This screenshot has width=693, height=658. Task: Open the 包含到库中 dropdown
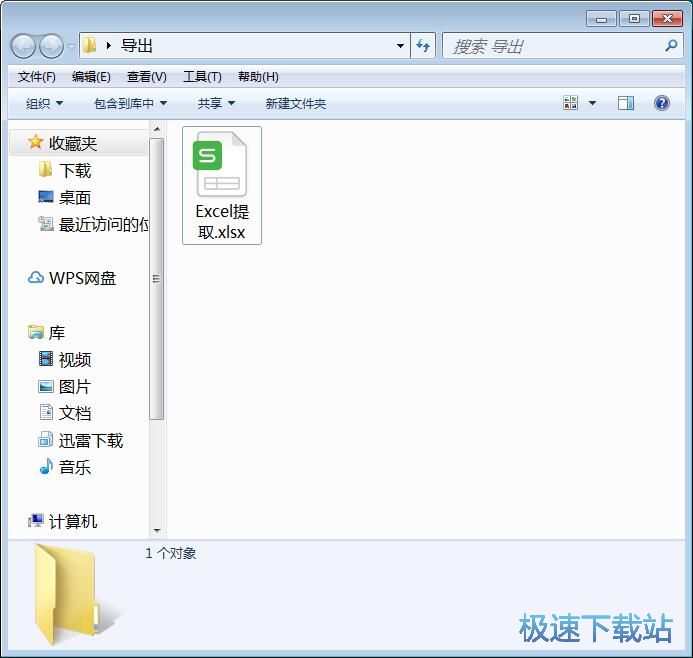coord(130,103)
